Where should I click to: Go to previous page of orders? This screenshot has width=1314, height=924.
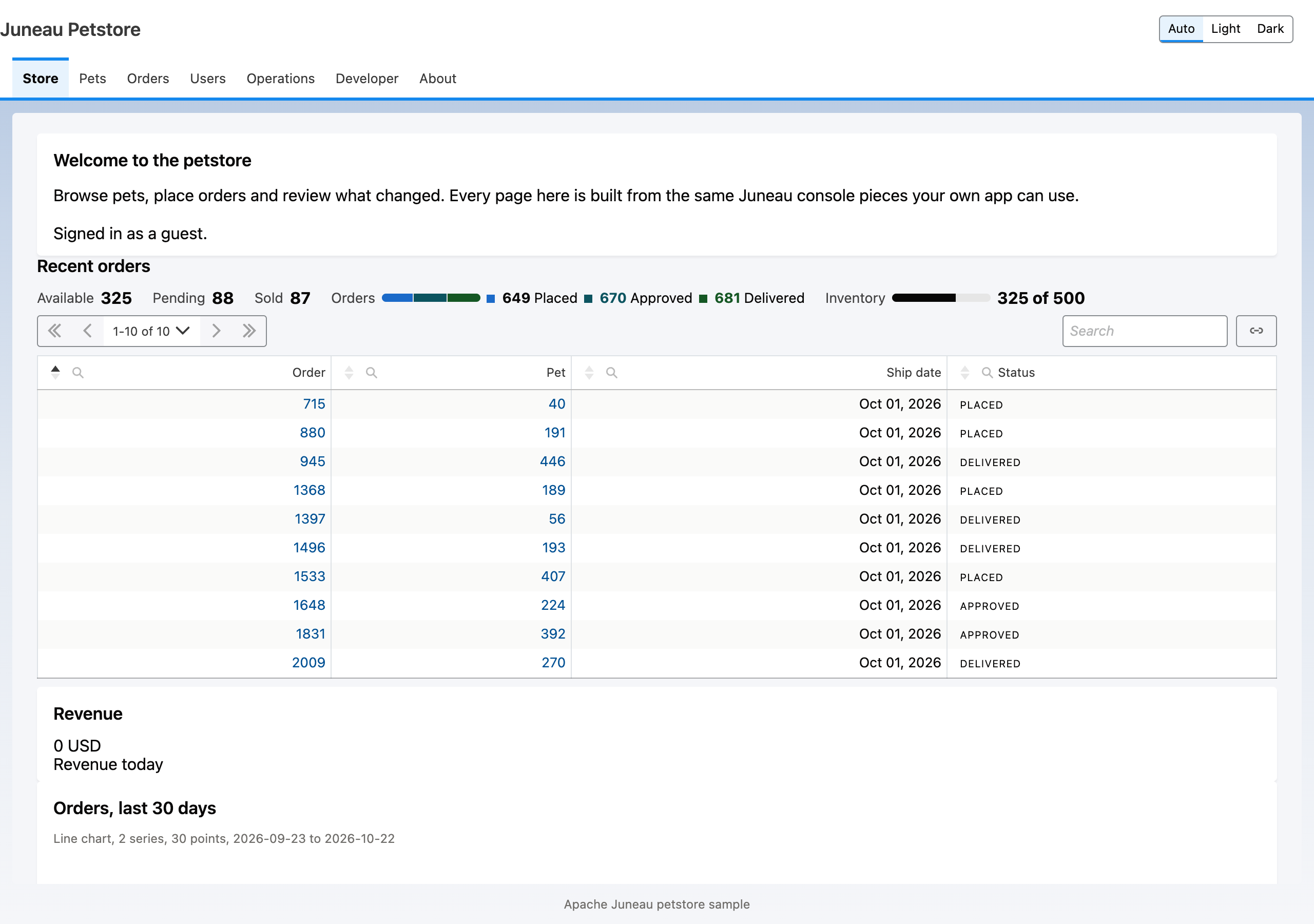coord(88,331)
